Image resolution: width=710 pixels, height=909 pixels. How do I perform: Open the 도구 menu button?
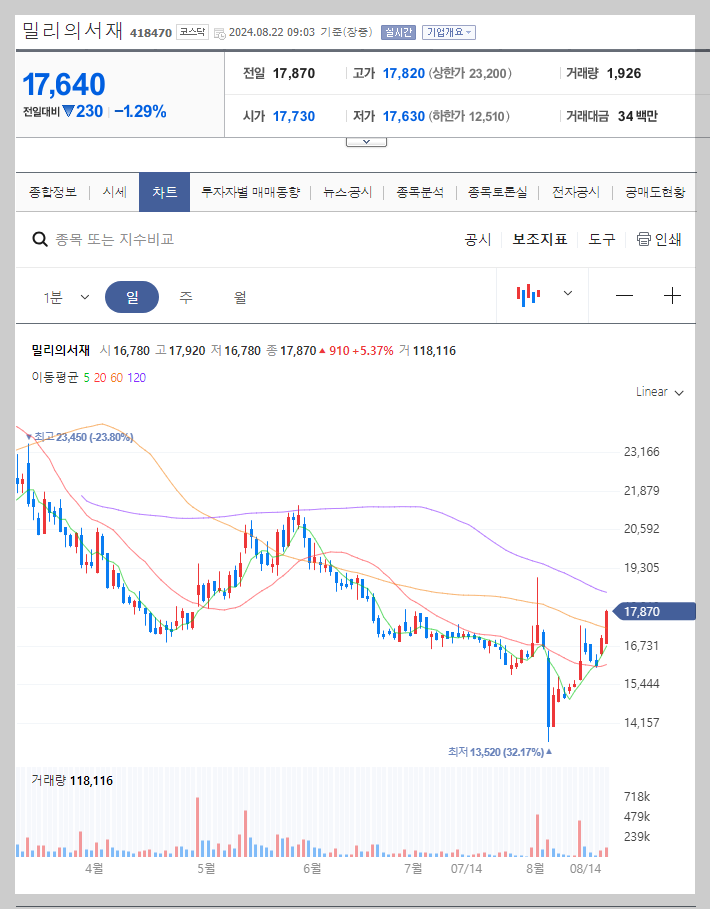(x=600, y=239)
